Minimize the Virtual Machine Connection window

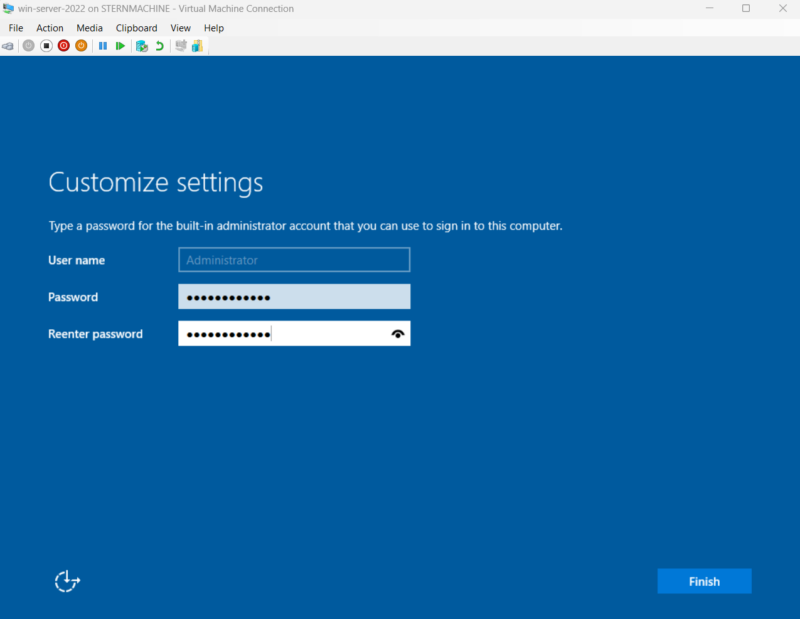click(709, 8)
